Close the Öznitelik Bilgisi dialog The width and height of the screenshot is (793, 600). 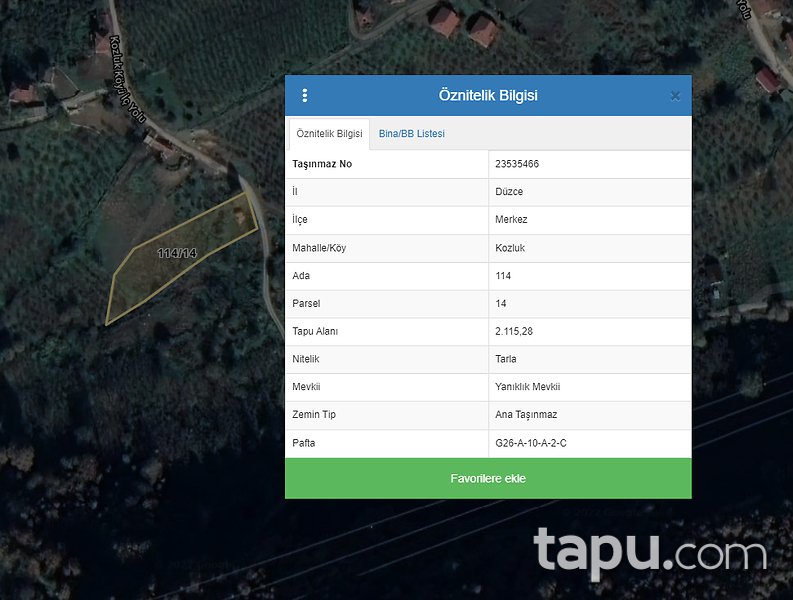(x=675, y=96)
